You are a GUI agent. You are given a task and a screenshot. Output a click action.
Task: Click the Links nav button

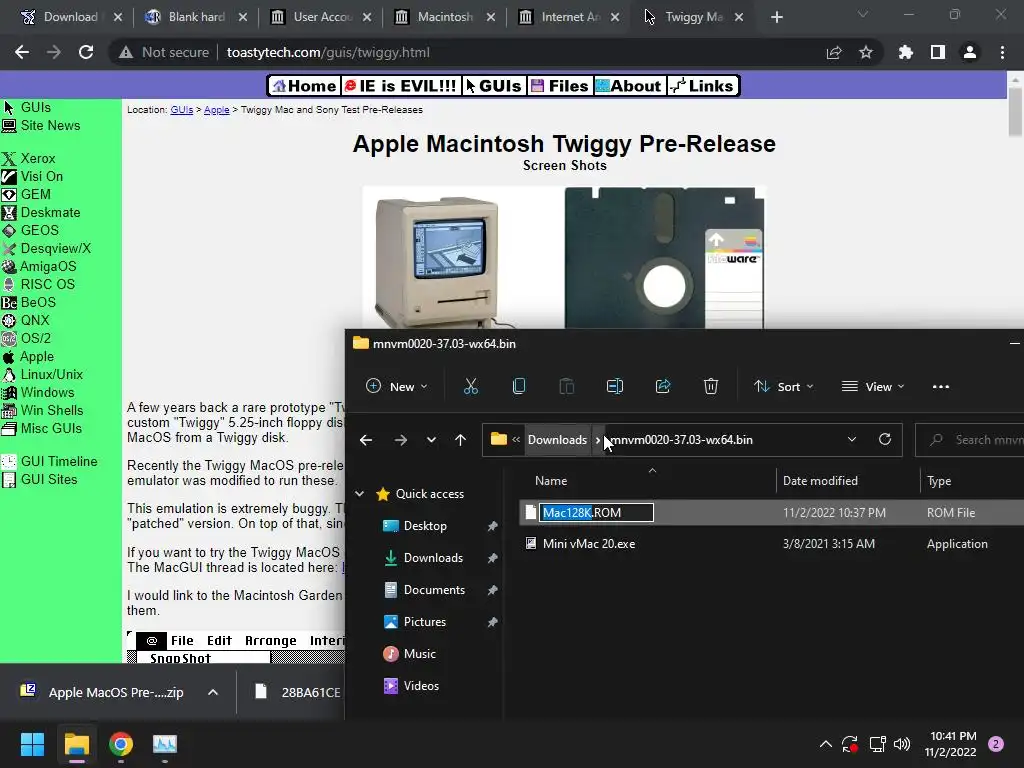pos(703,86)
